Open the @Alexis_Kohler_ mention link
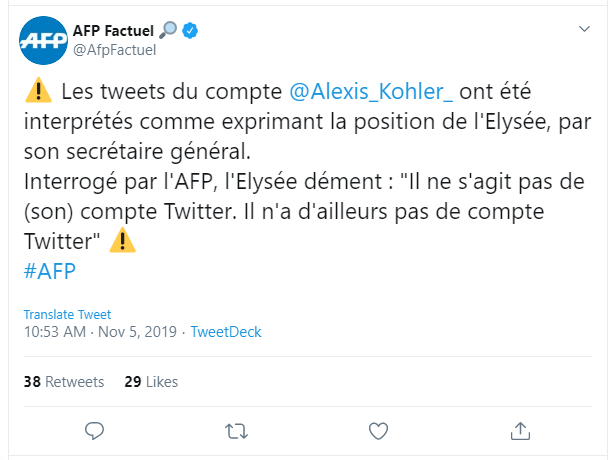Image resolution: width=613 pixels, height=460 pixels. click(x=371, y=92)
